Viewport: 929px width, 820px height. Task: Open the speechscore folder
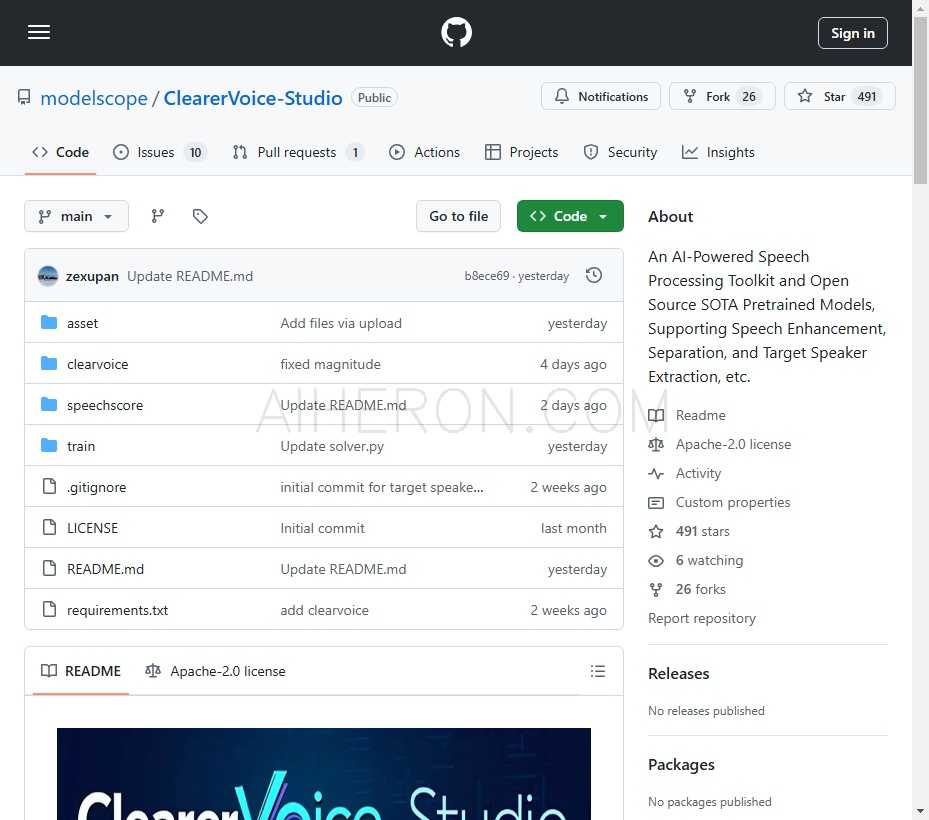[x=105, y=405]
